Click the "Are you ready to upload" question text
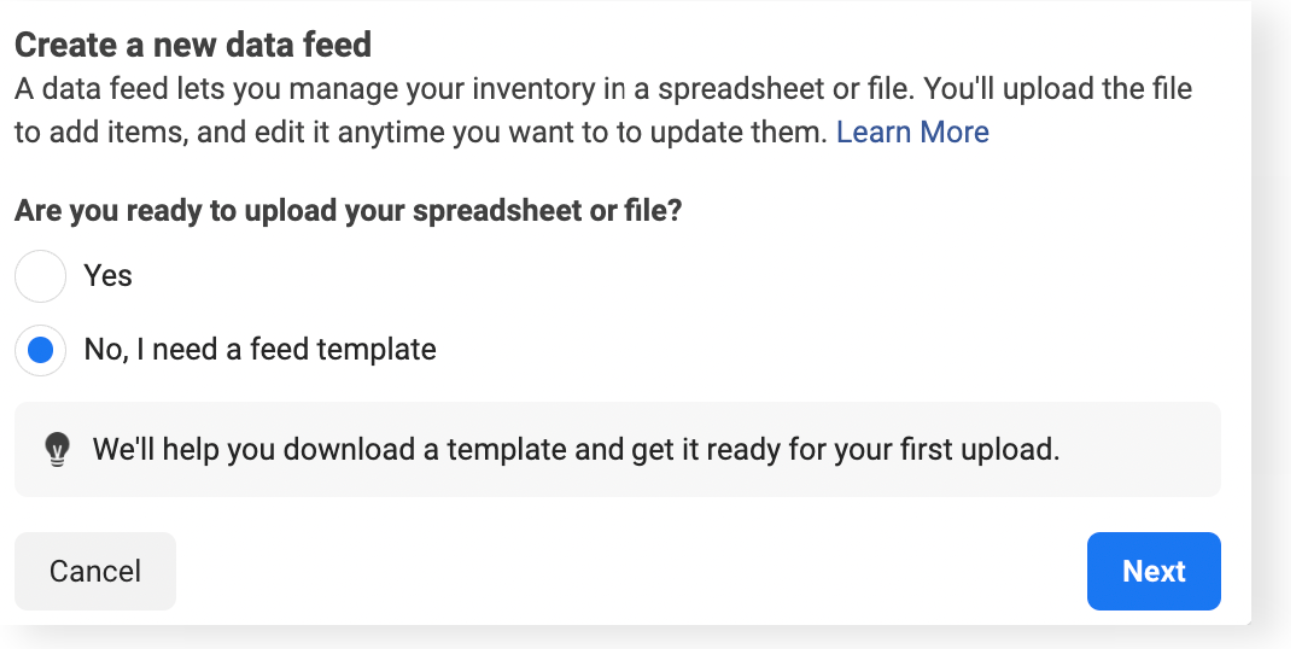1291x649 pixels. (x=348, y=212)
